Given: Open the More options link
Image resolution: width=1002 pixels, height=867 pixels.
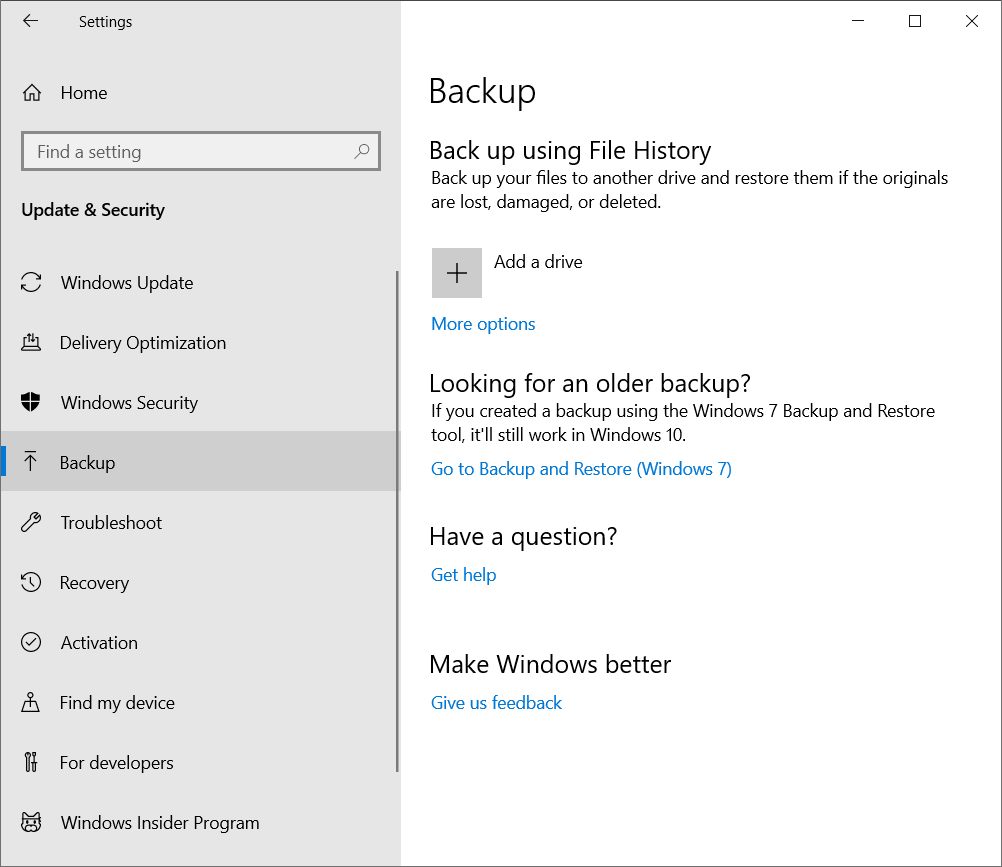Looking at the screenshot, I should [x=483, y=324].
